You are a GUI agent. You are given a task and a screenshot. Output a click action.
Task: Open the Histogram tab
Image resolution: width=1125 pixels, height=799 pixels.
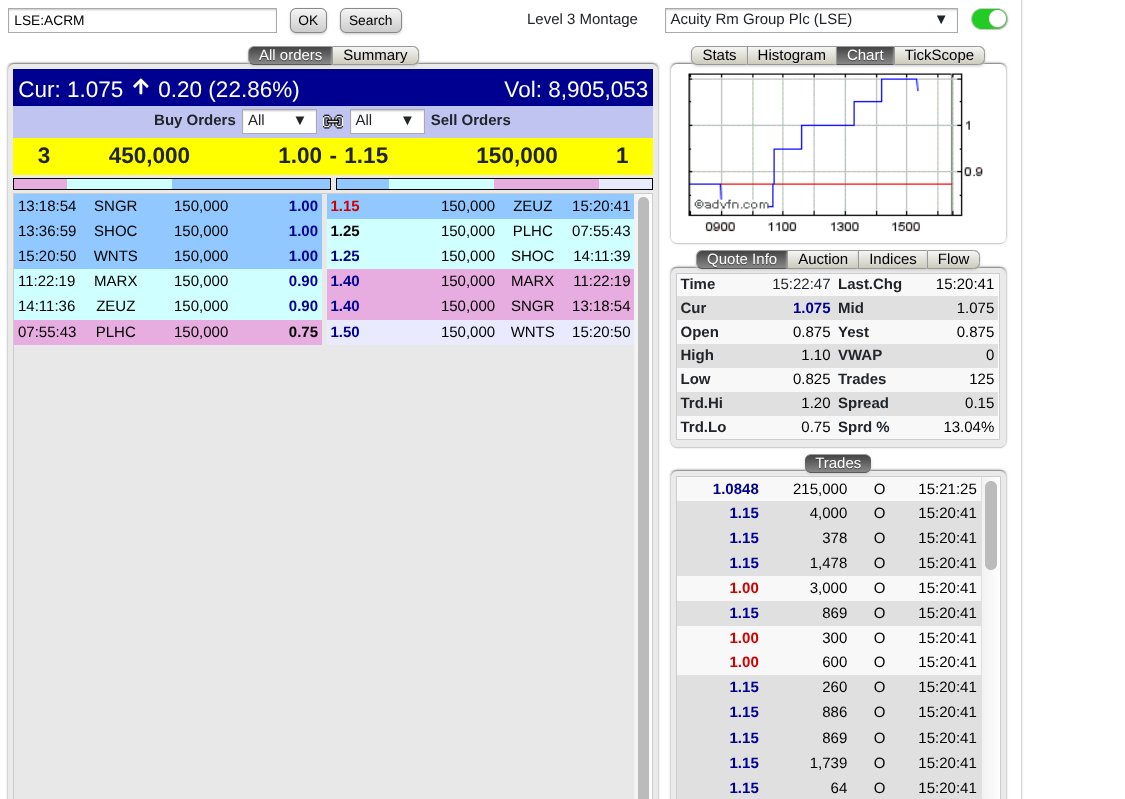[x=791, y=55]
